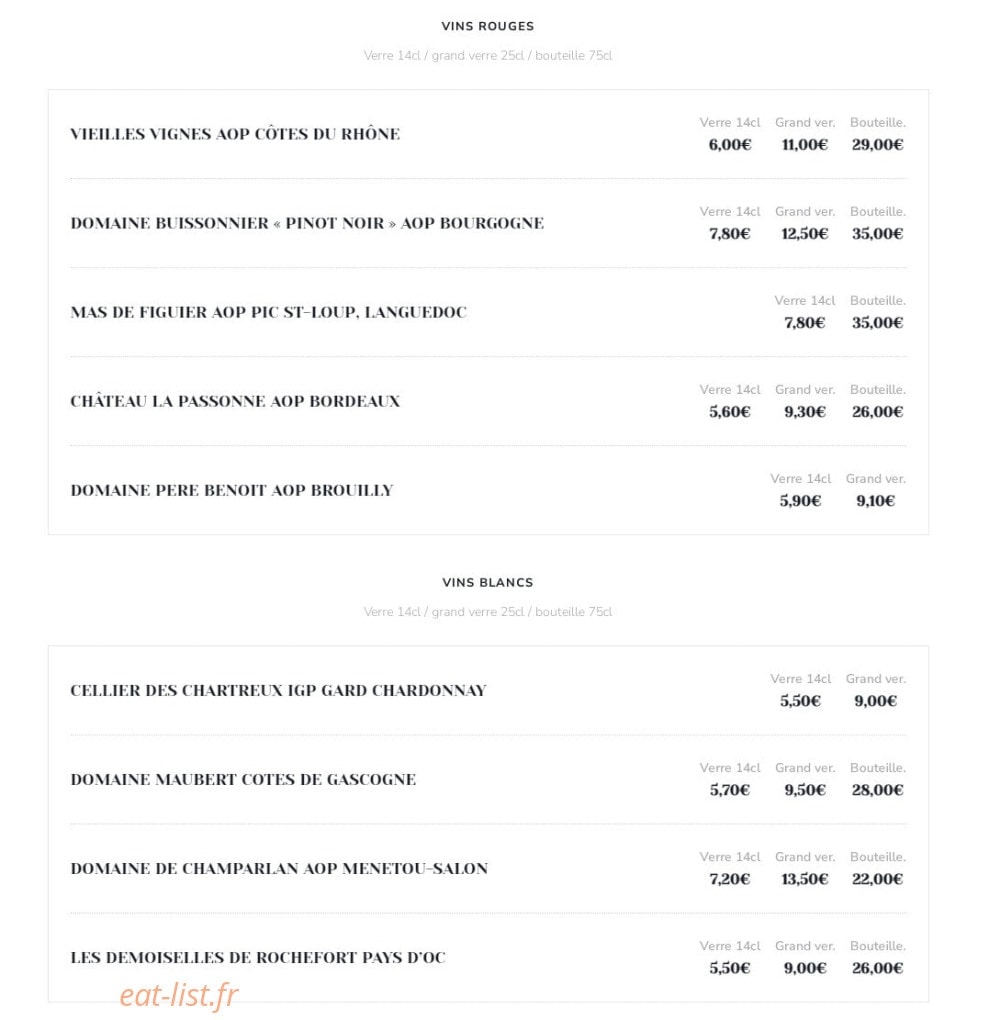Select Vieilles Vignes AOP Côtes du Rhône

click(x=235, y=134)
